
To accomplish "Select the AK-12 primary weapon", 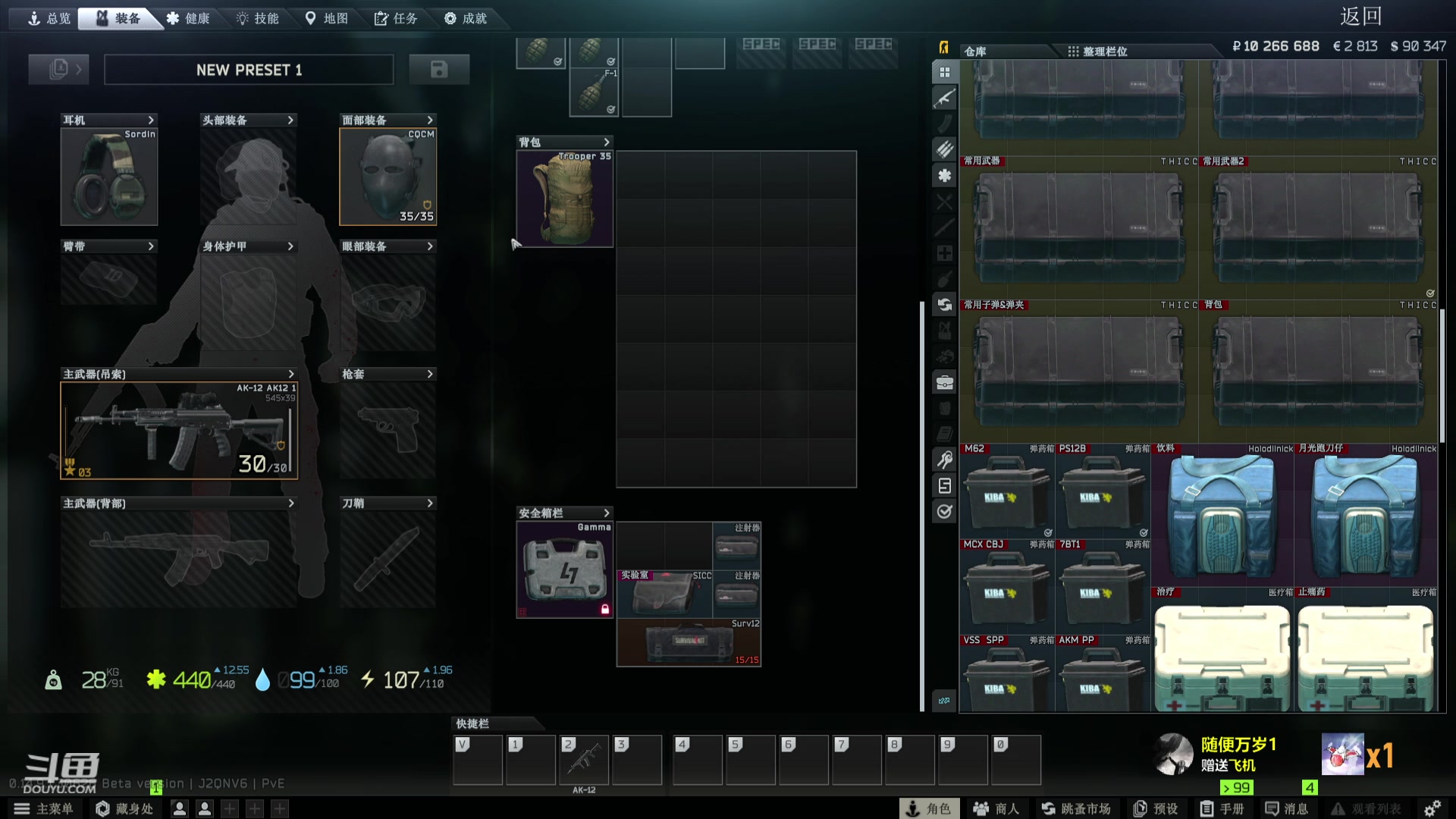I will click(x=179, y=431).
